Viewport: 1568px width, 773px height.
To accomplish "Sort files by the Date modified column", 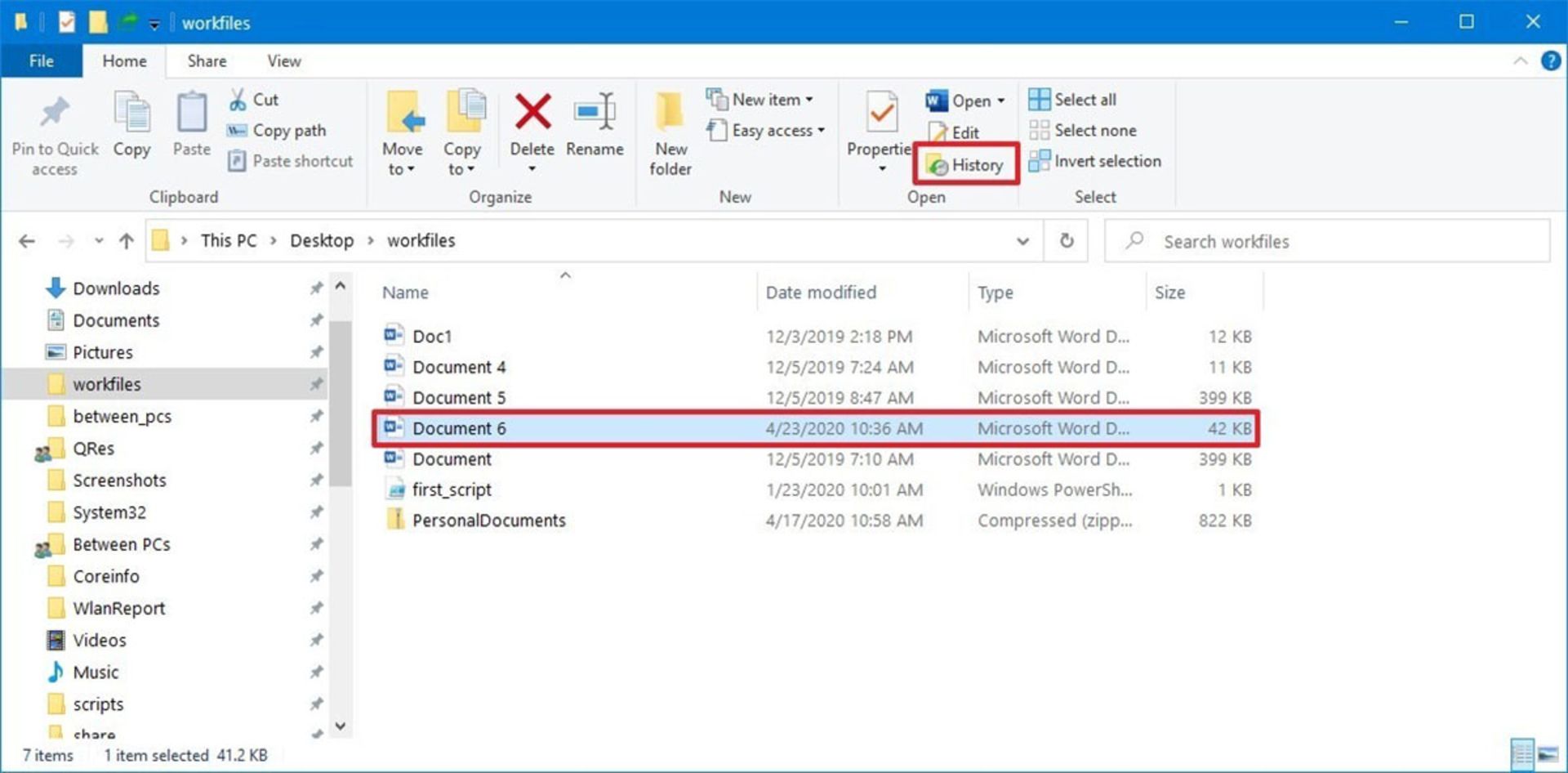I will pyautogui.click(x=821, y=293).
